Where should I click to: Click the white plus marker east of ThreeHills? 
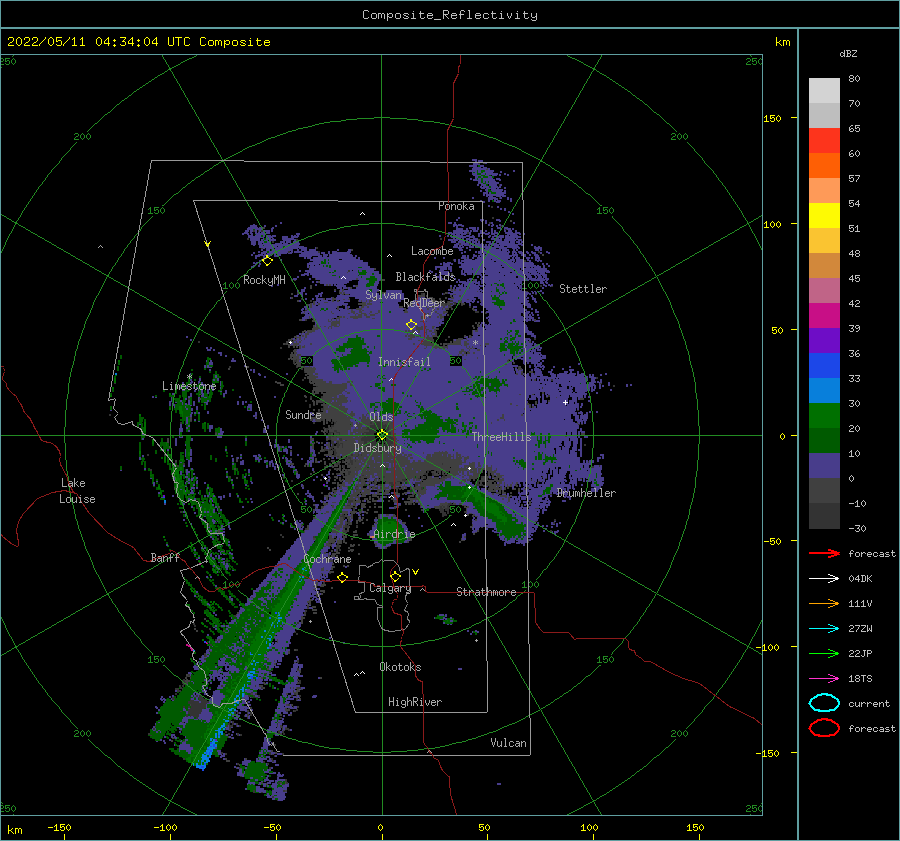565,402
